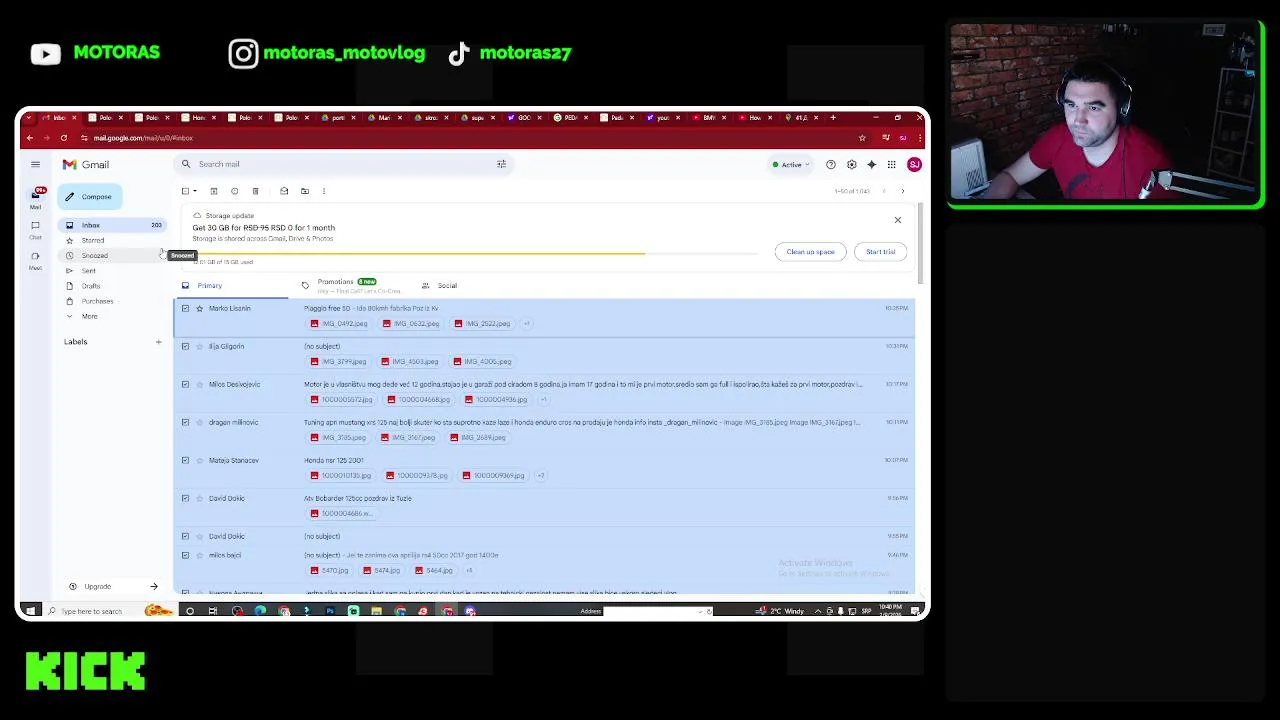Move selected emails to folder
The image size is (1280, 720).
[x=305, y=191]
